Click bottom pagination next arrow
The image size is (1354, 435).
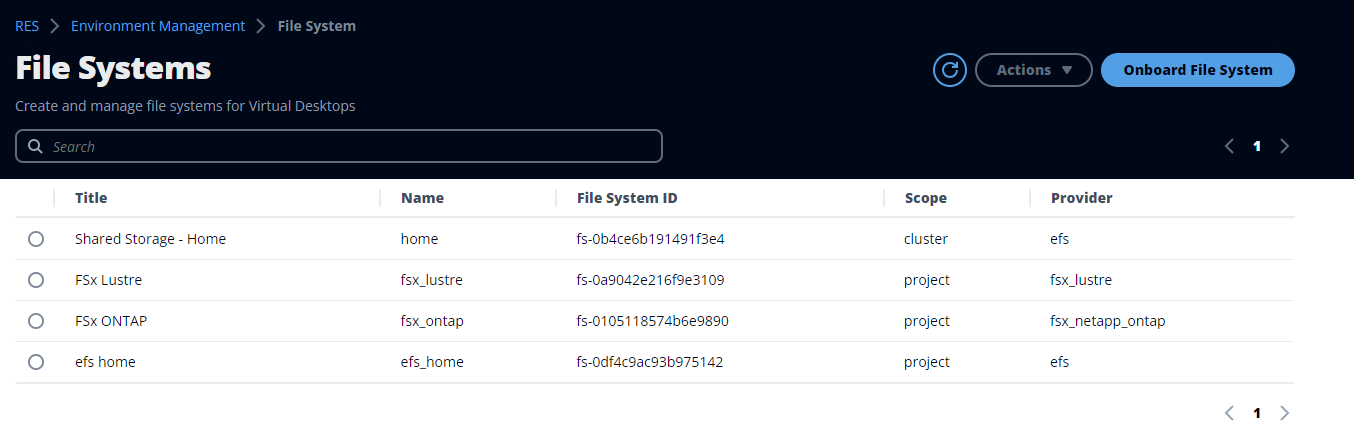[1285, 413]
